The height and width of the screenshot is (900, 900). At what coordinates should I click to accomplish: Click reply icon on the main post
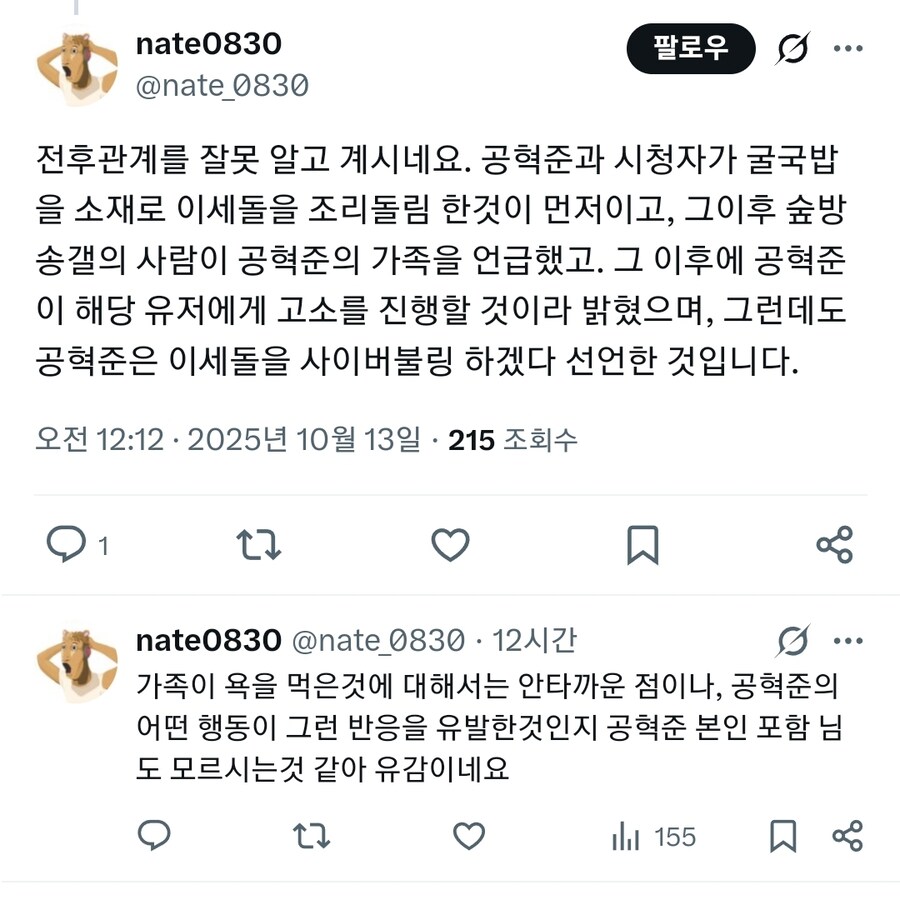point(67,544)
